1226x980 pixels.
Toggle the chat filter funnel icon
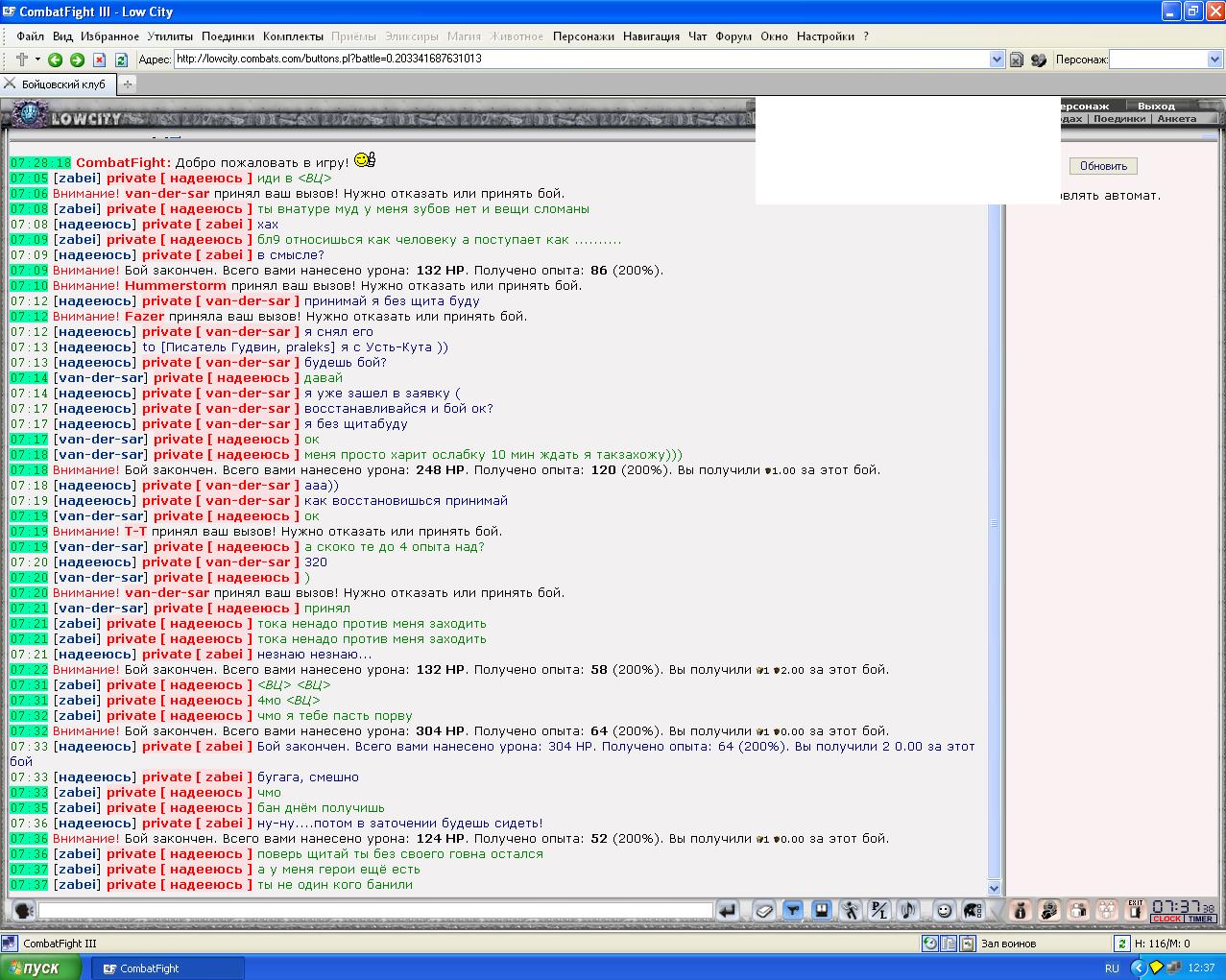793,910
